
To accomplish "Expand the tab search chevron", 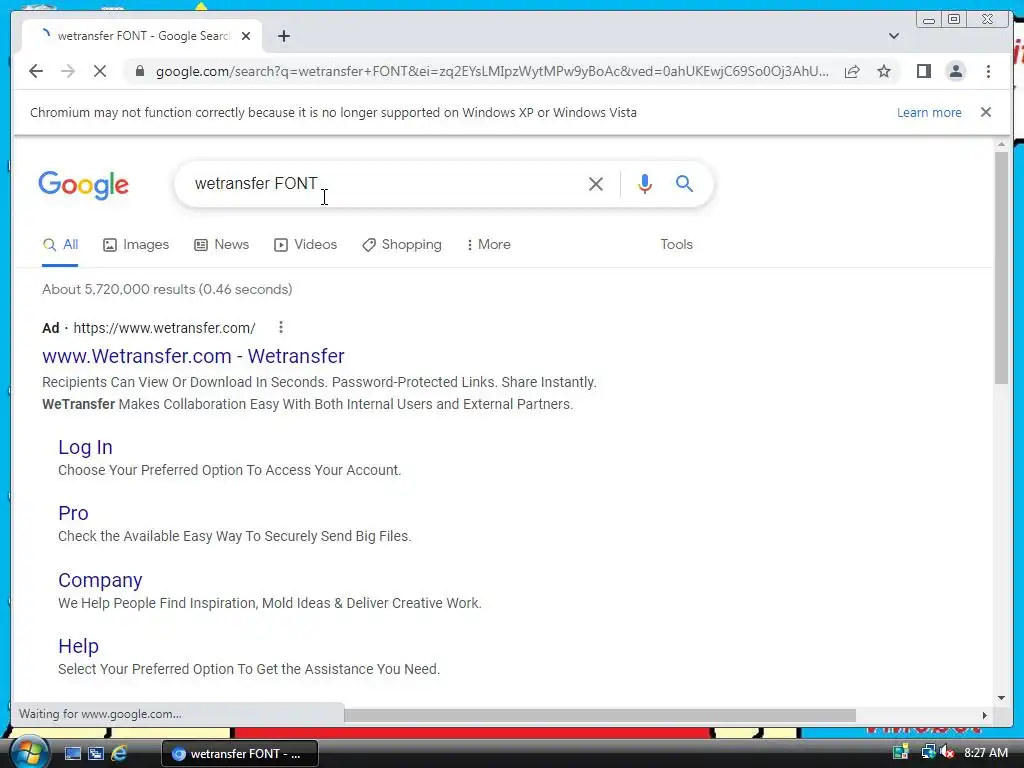I will point(894,36).
